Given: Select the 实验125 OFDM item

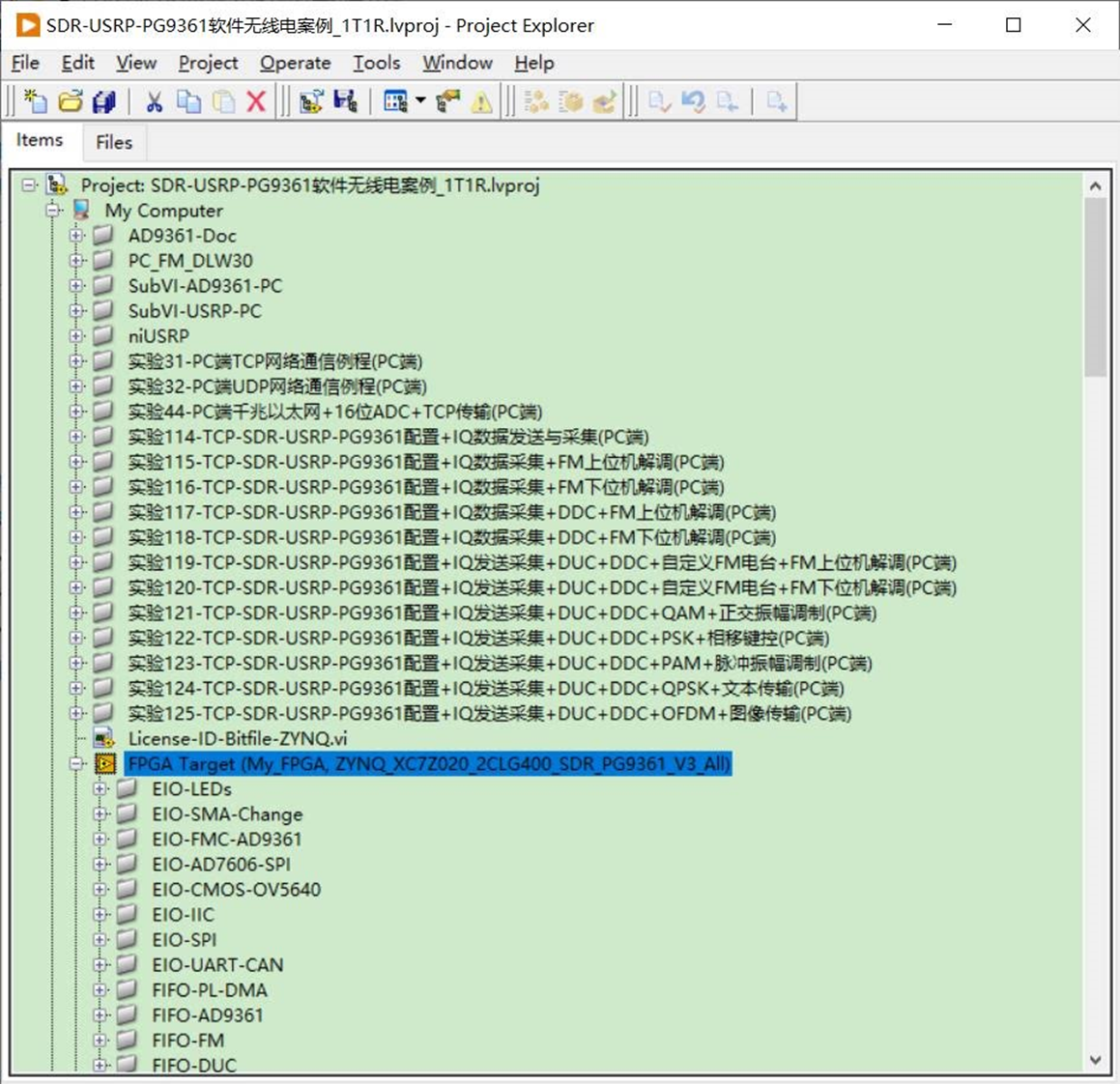Looking at the screenshot, I should pos(489,713).
